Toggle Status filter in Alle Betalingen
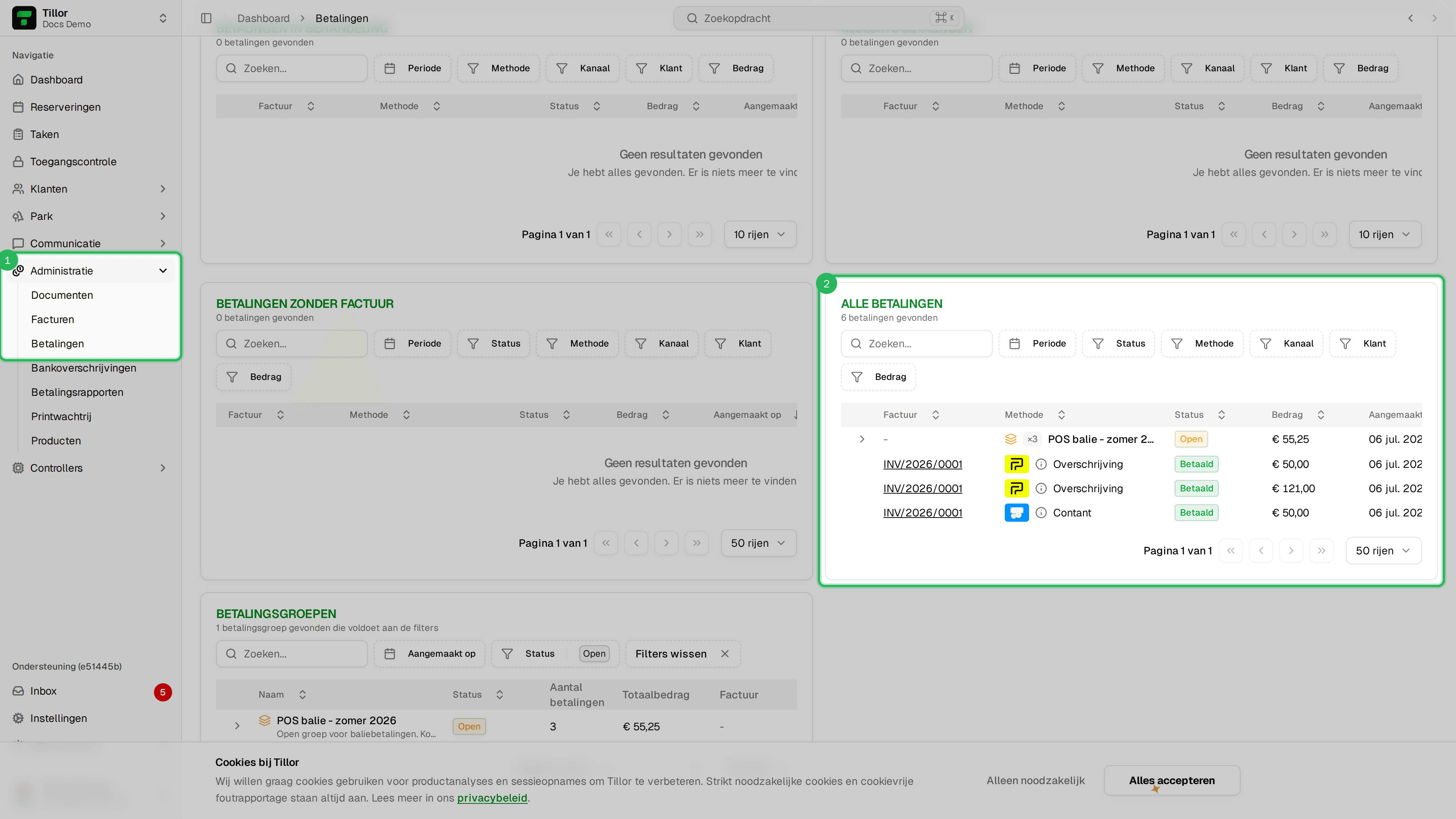Screen dimensions: 1456x819 1119,344
